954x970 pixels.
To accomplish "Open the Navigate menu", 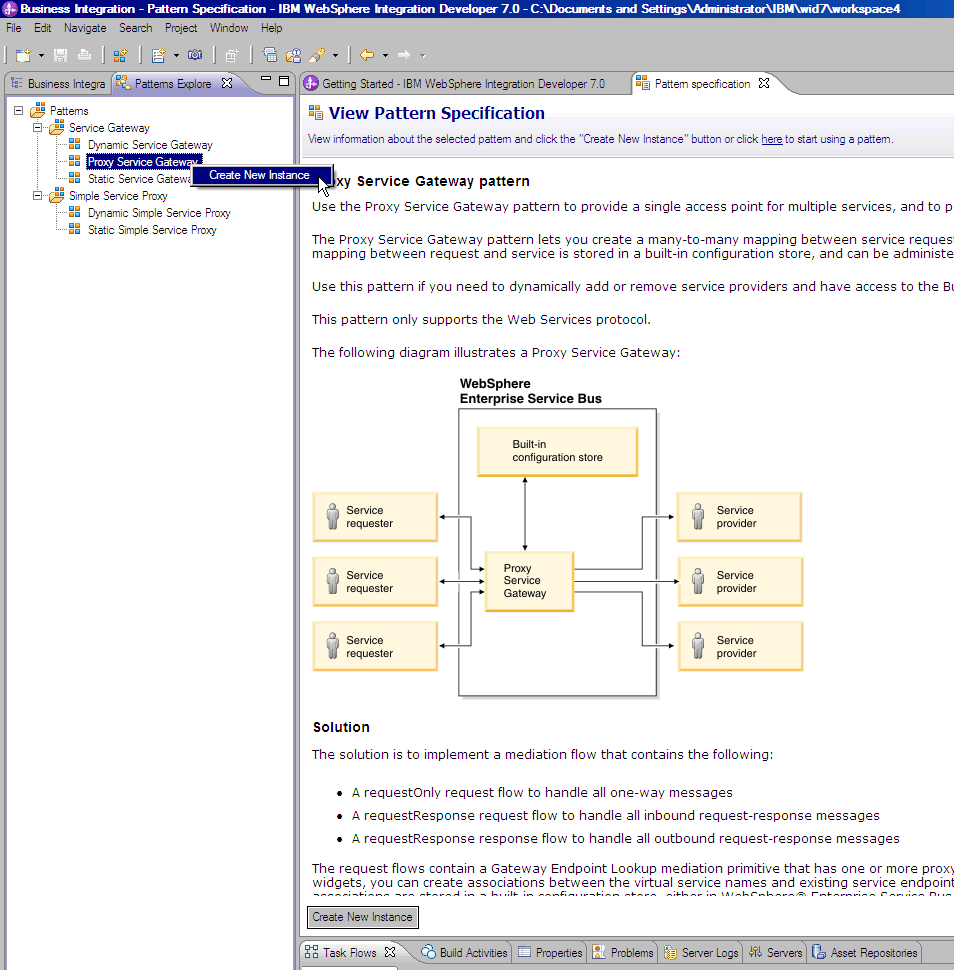I will click(x=85, y=28).
